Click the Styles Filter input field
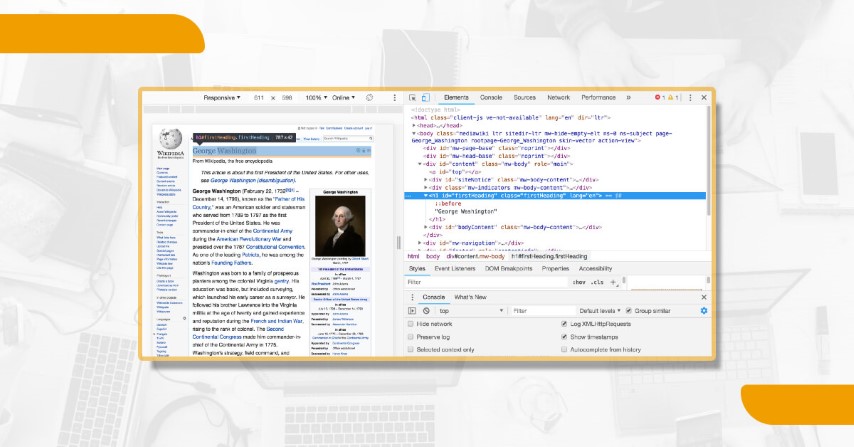 [487, 282]
